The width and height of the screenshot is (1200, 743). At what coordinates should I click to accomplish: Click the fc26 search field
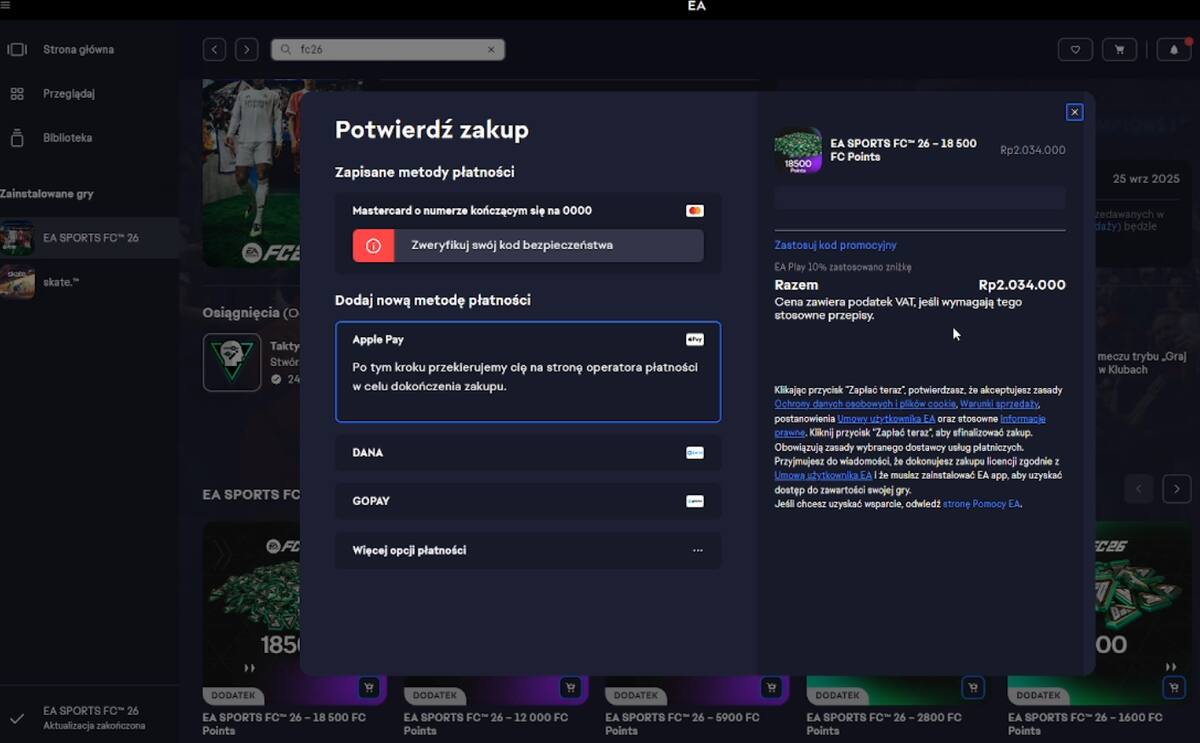[388, 49]
